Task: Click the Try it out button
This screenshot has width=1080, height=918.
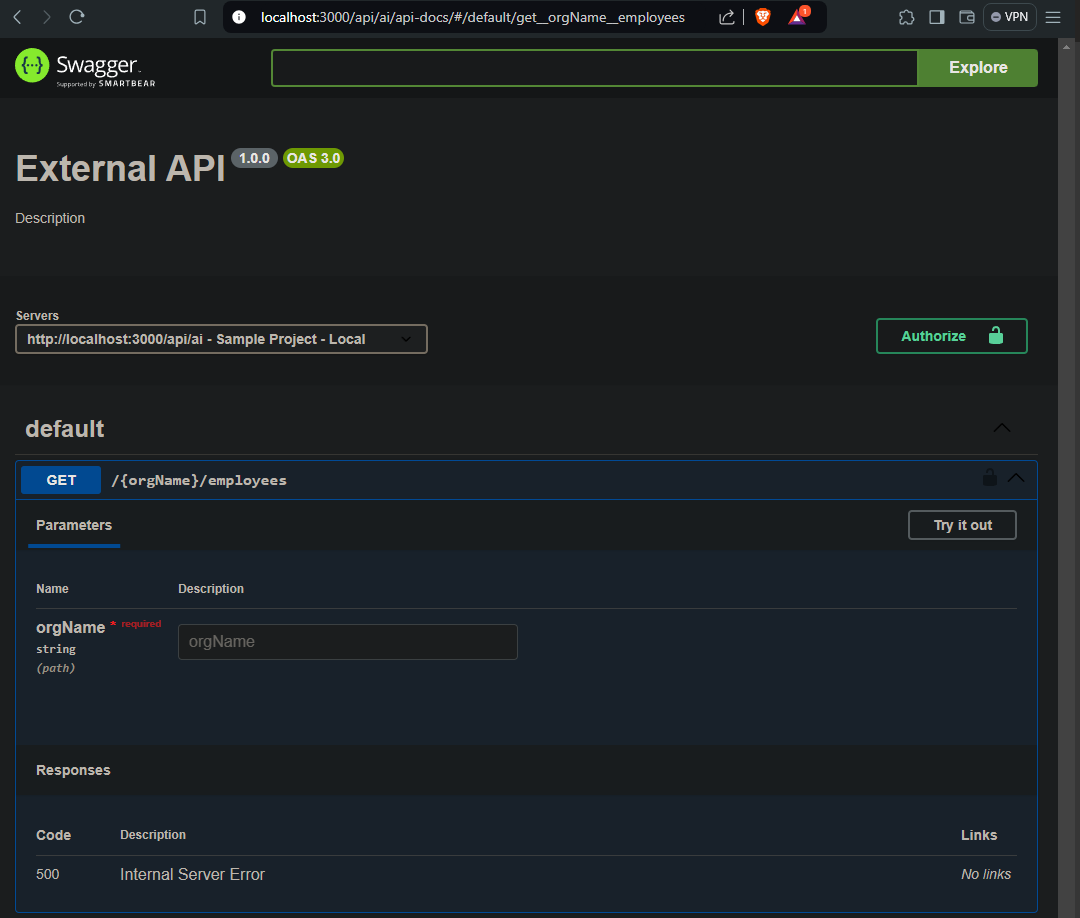Action: [x=962, y=525]
